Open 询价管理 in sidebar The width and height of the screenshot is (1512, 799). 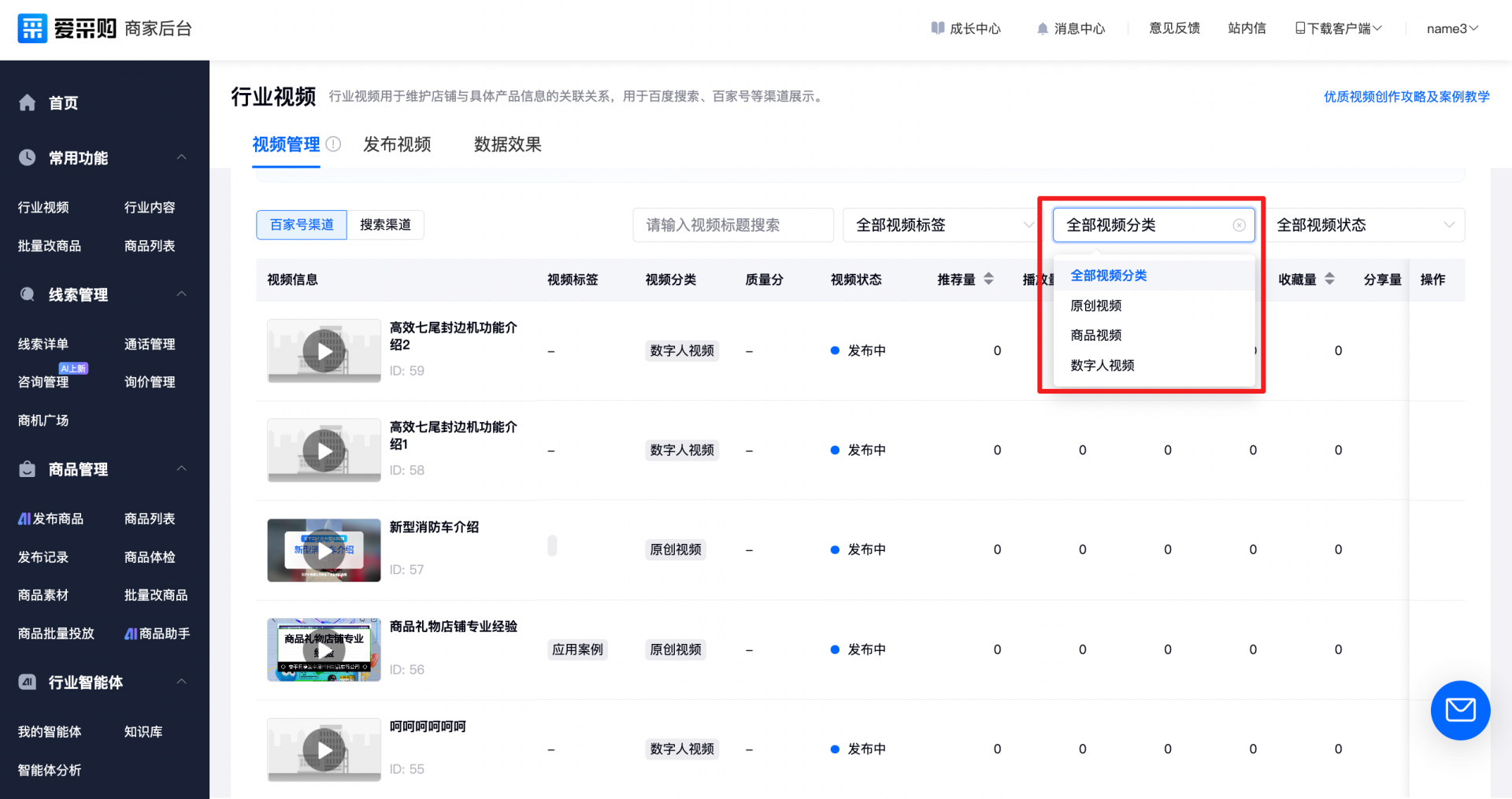(x=150, y=382)
